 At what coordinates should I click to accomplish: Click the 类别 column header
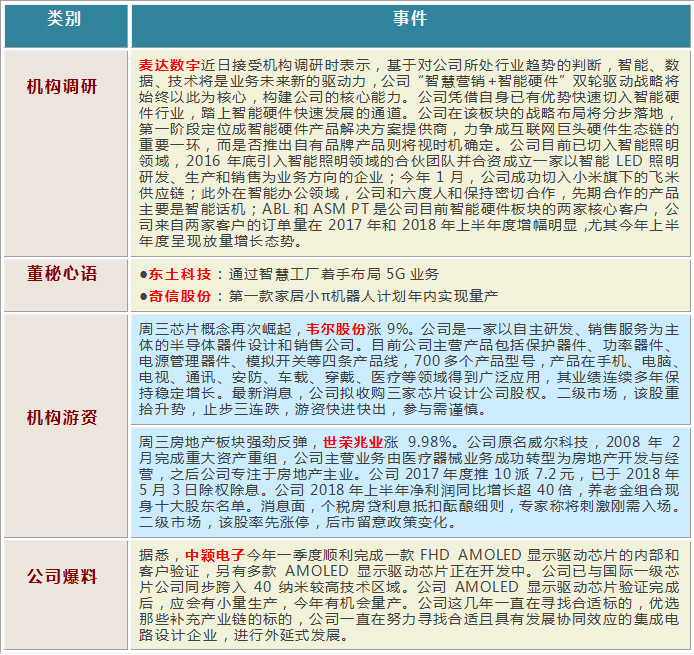point(65,20)
